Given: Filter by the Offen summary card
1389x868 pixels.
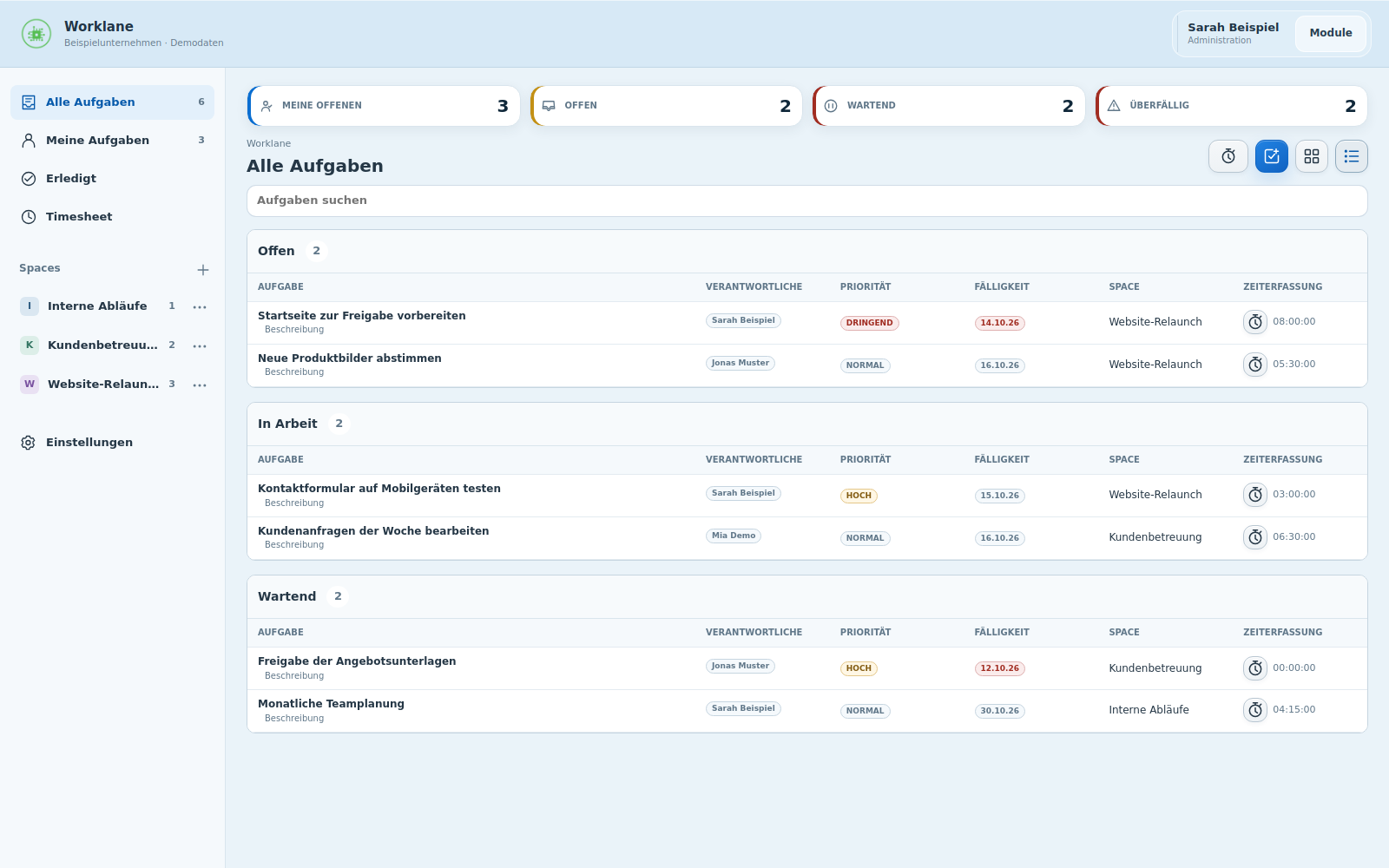Looking at the screenshot, I should click(x=666, y=106).
